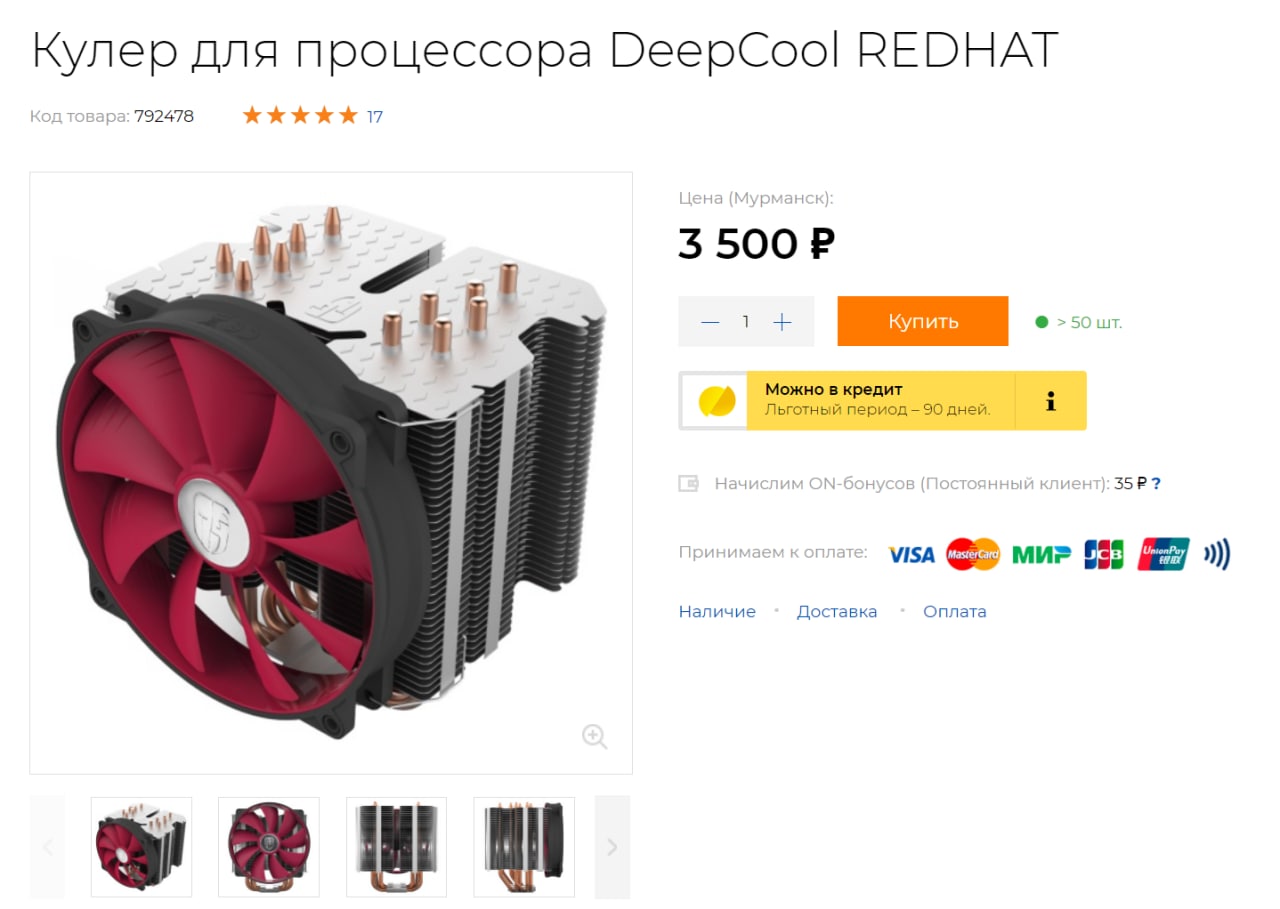Show previous thumbnails with left arrow
Viewport: 1280px width, 909px height.
click(47, 847)
